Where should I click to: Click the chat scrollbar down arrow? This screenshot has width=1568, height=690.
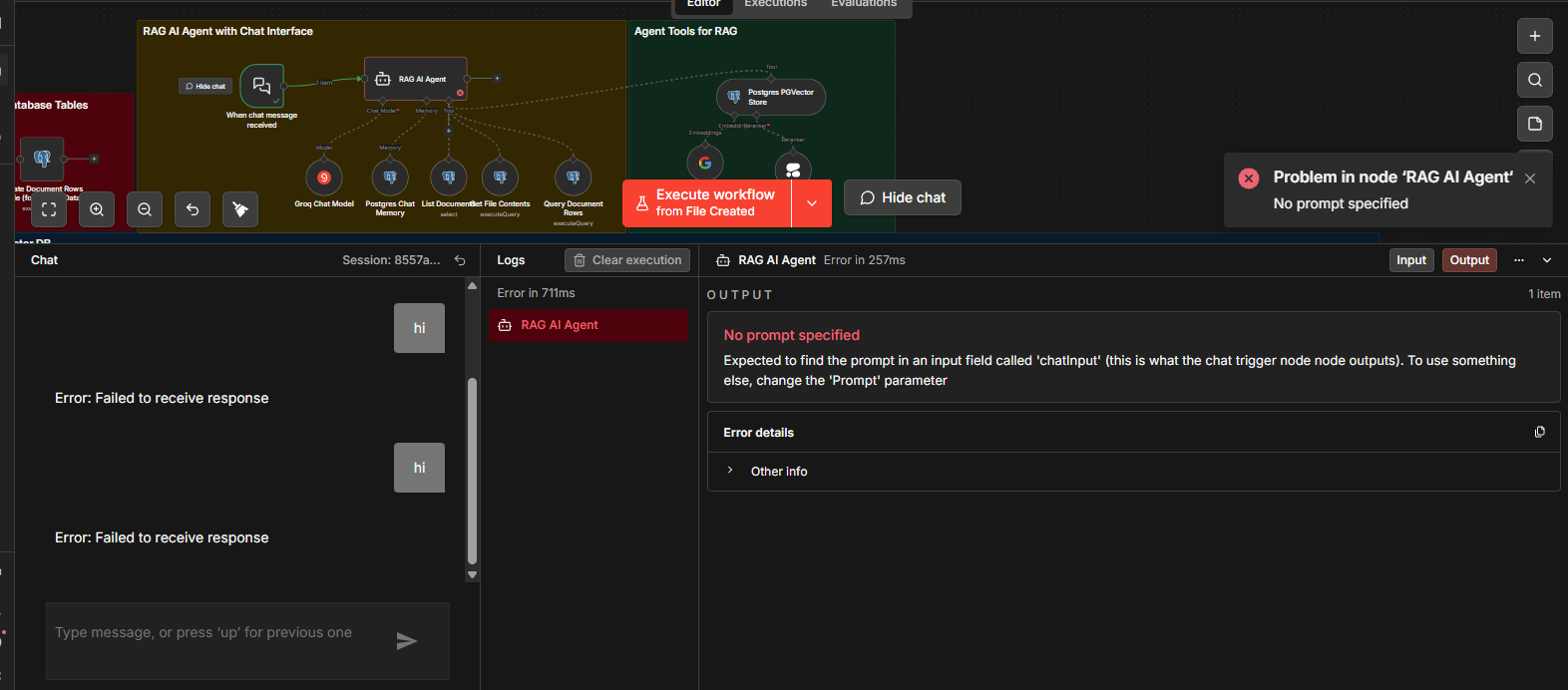click(x=472, y=575)
